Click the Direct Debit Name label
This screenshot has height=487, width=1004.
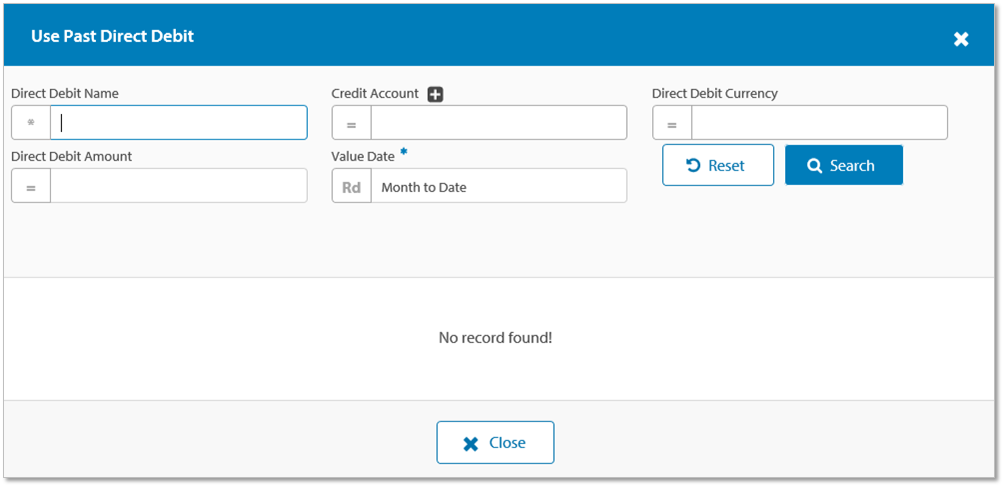coord(65,94)
